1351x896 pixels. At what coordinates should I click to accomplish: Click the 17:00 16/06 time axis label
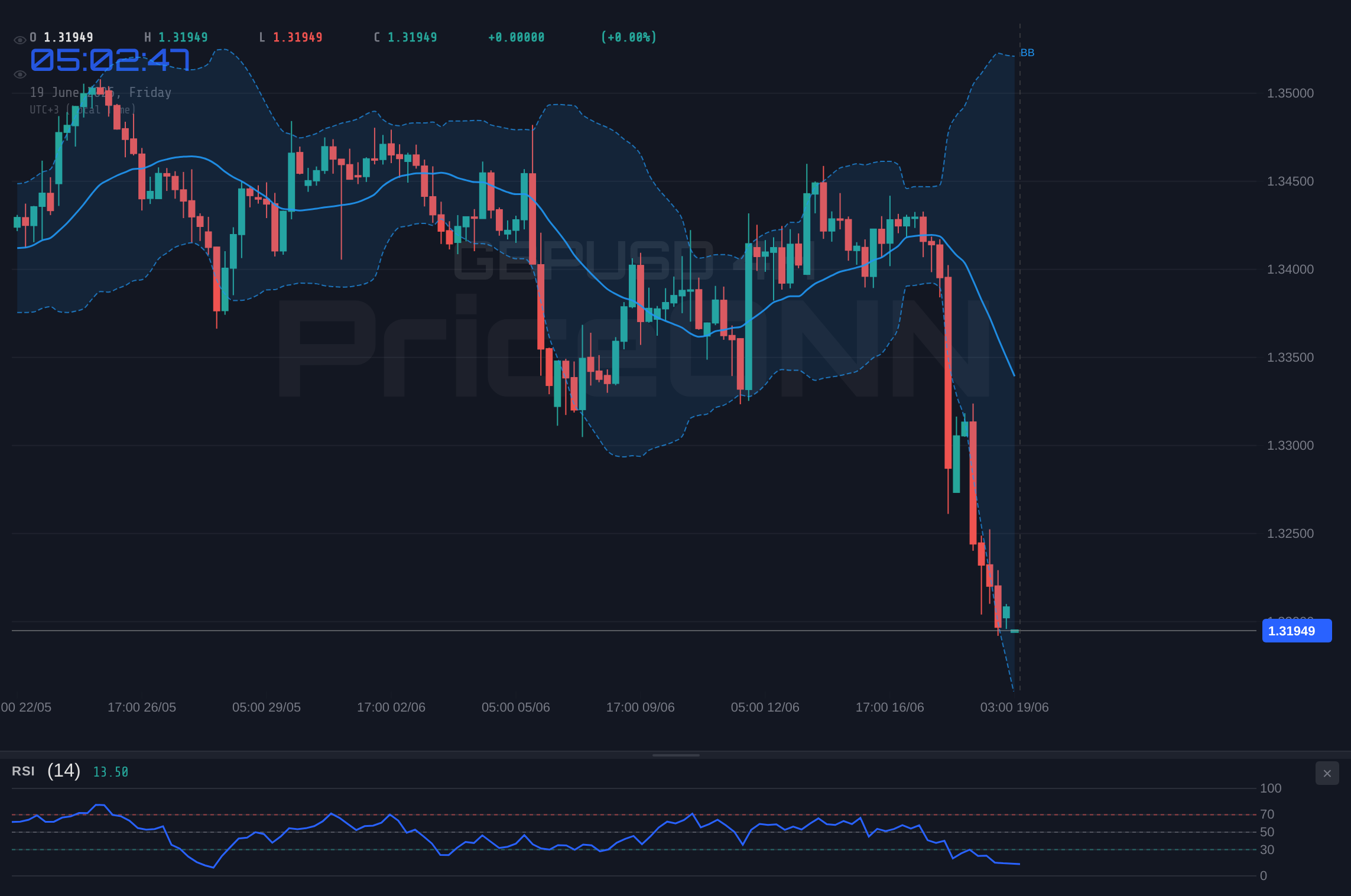(x=890, y=707)
